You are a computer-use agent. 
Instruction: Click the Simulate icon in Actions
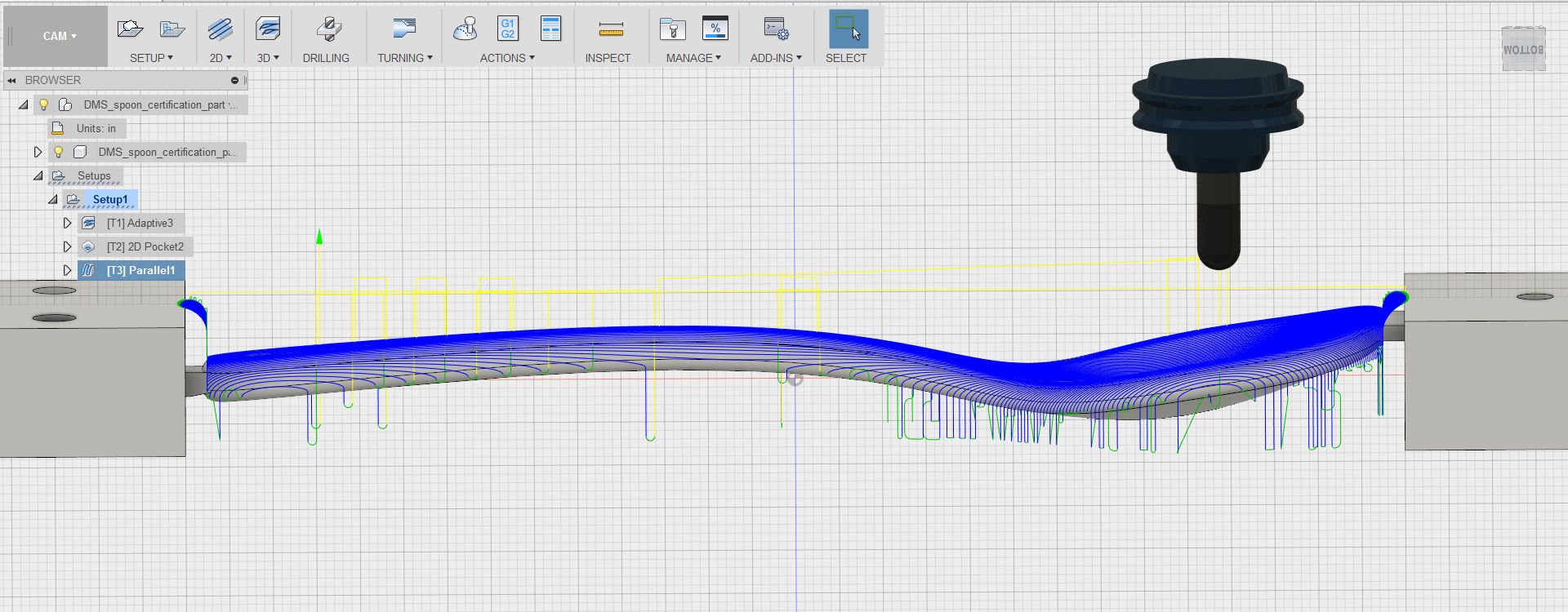[465, 29]
